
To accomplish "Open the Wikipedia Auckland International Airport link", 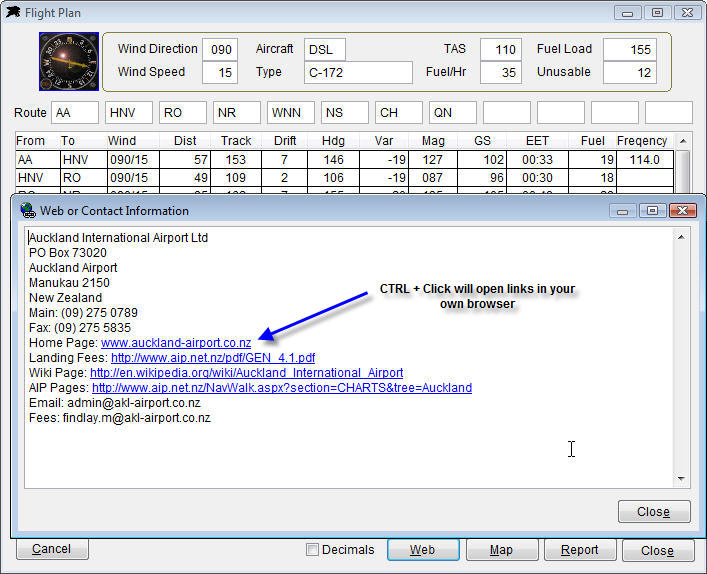I will [247, 372].
